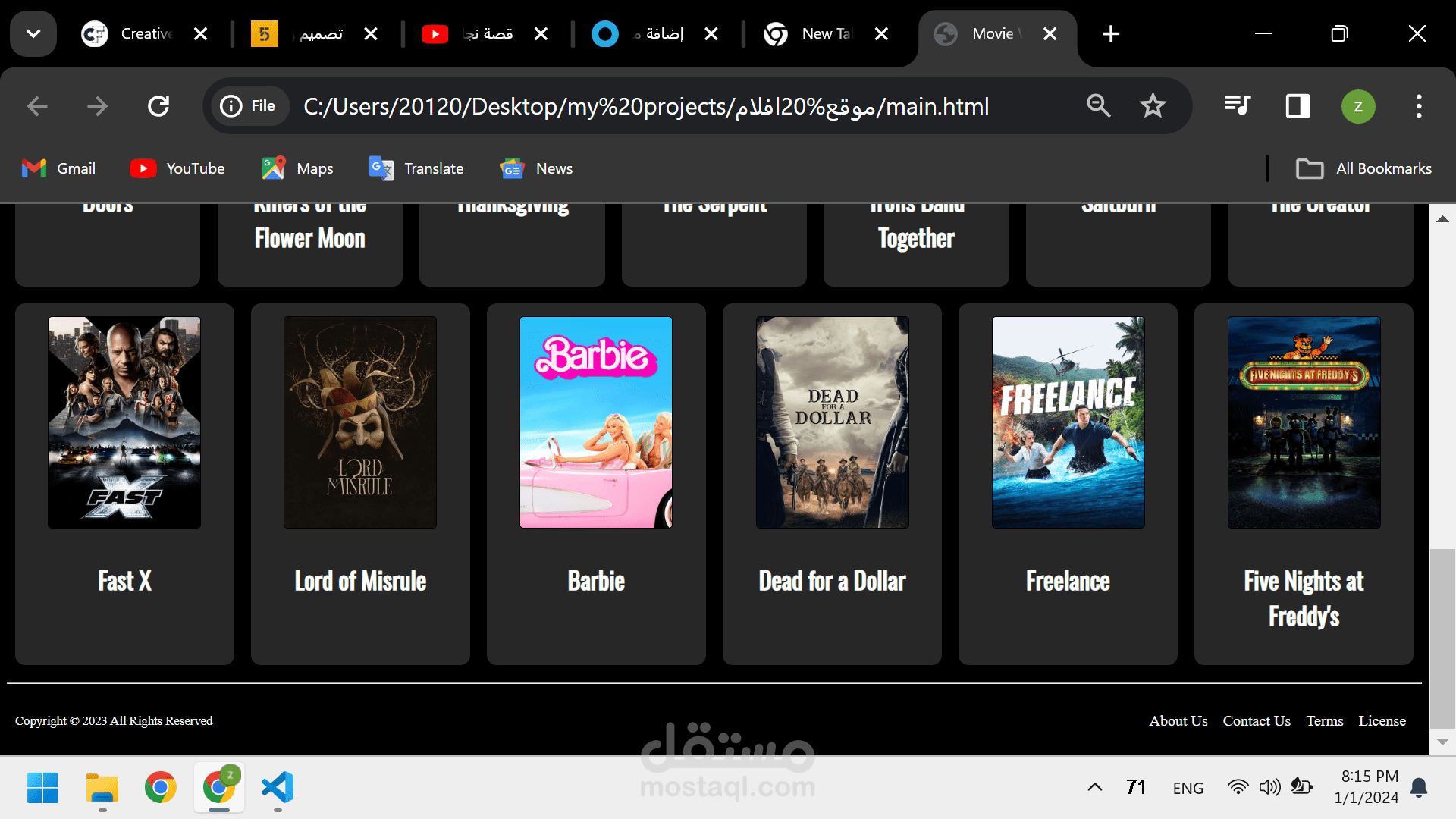This screenshot has width=1456, height=819.
Task: Open the speaker volume tray icon
Action: [x=1269, y=787]
